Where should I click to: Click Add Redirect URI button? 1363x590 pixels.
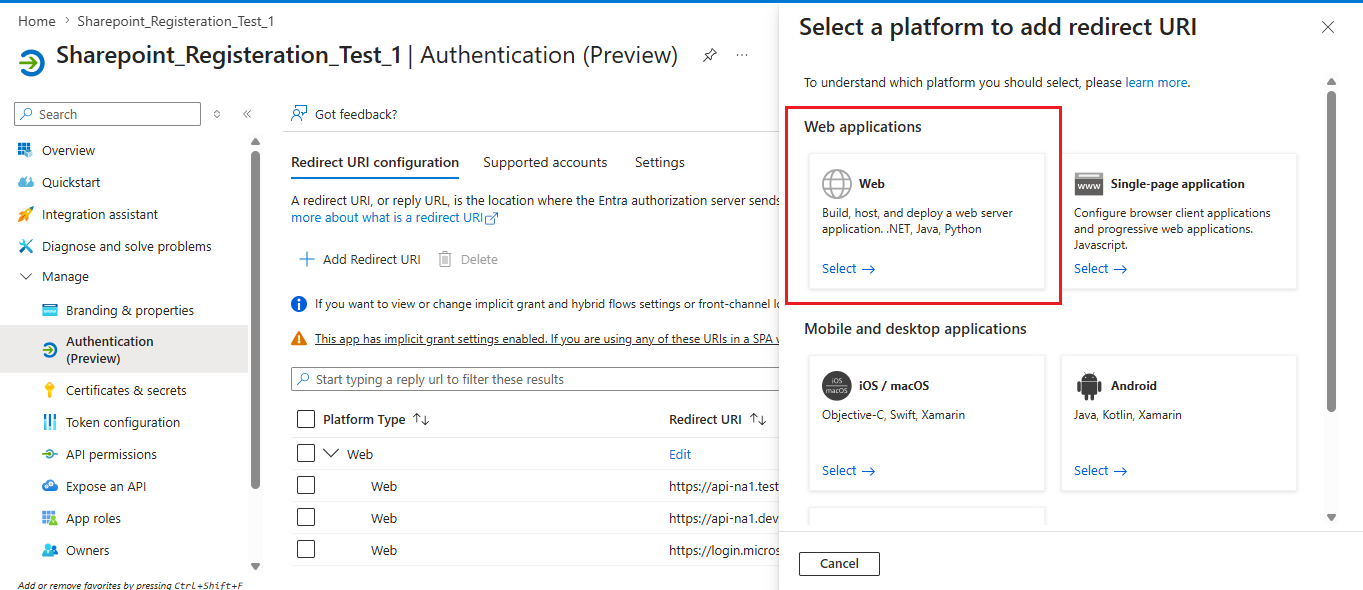(x=360, y=259)
